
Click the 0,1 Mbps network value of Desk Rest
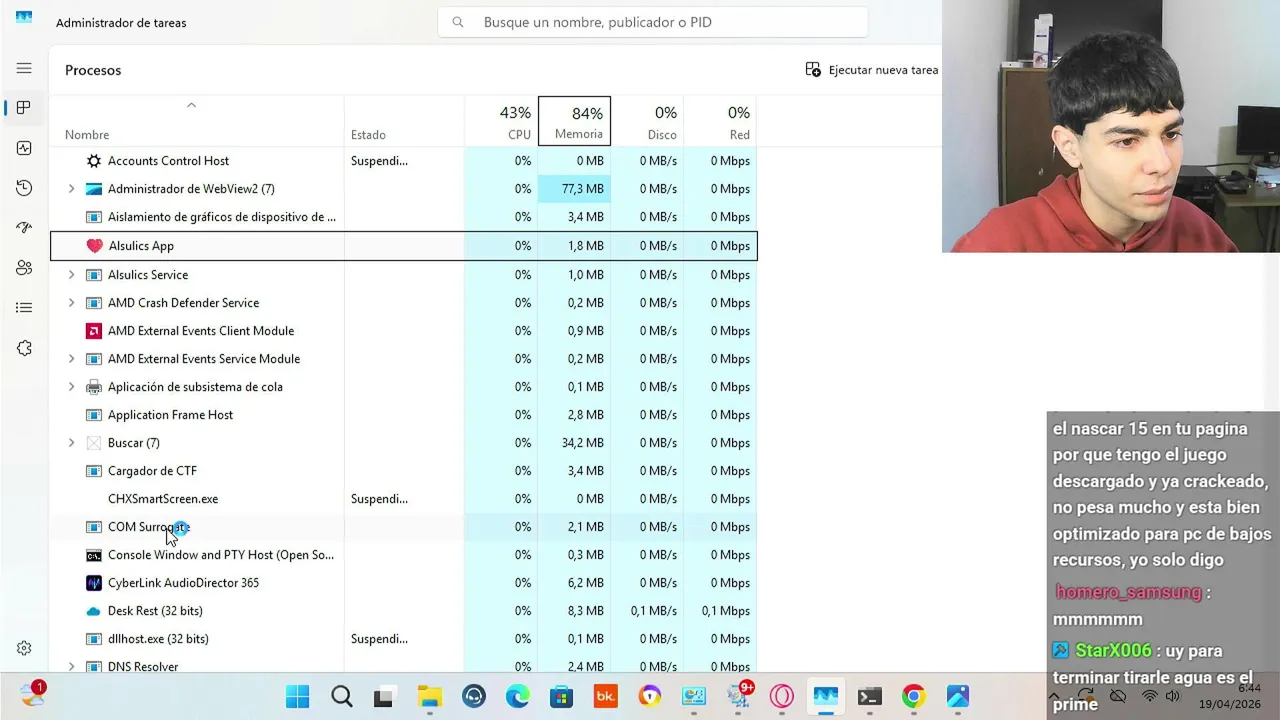pos(725,611)
